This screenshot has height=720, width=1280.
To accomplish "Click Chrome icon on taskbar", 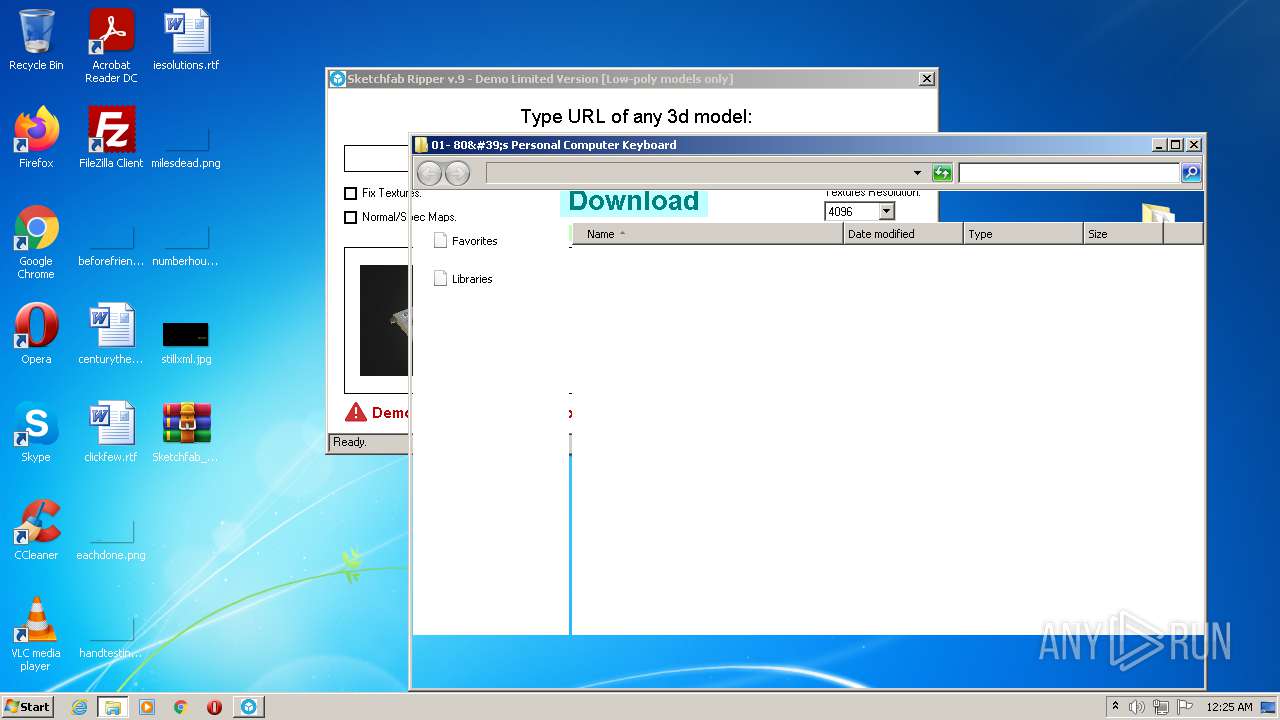I will pyautogui.click(x=180, y=707).
